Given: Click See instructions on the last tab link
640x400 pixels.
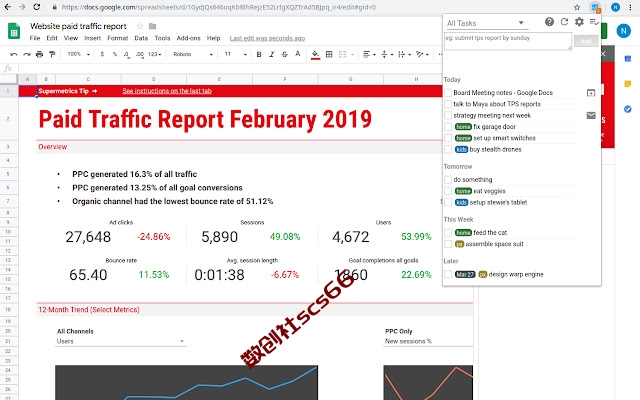Looking at the screenshot, I should [167, 91].
